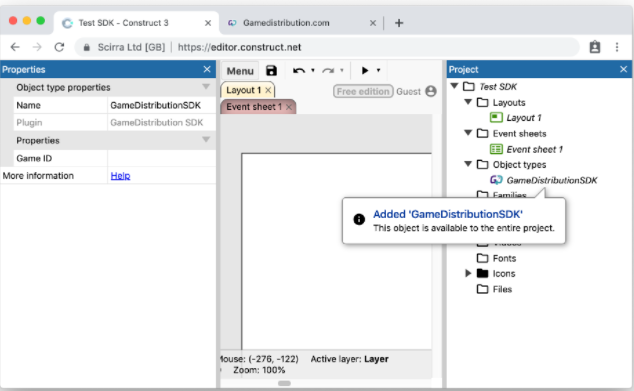Select Layout 1 in the project tree
This screenshot has height=391, width=634.
[x=524, y=118]
